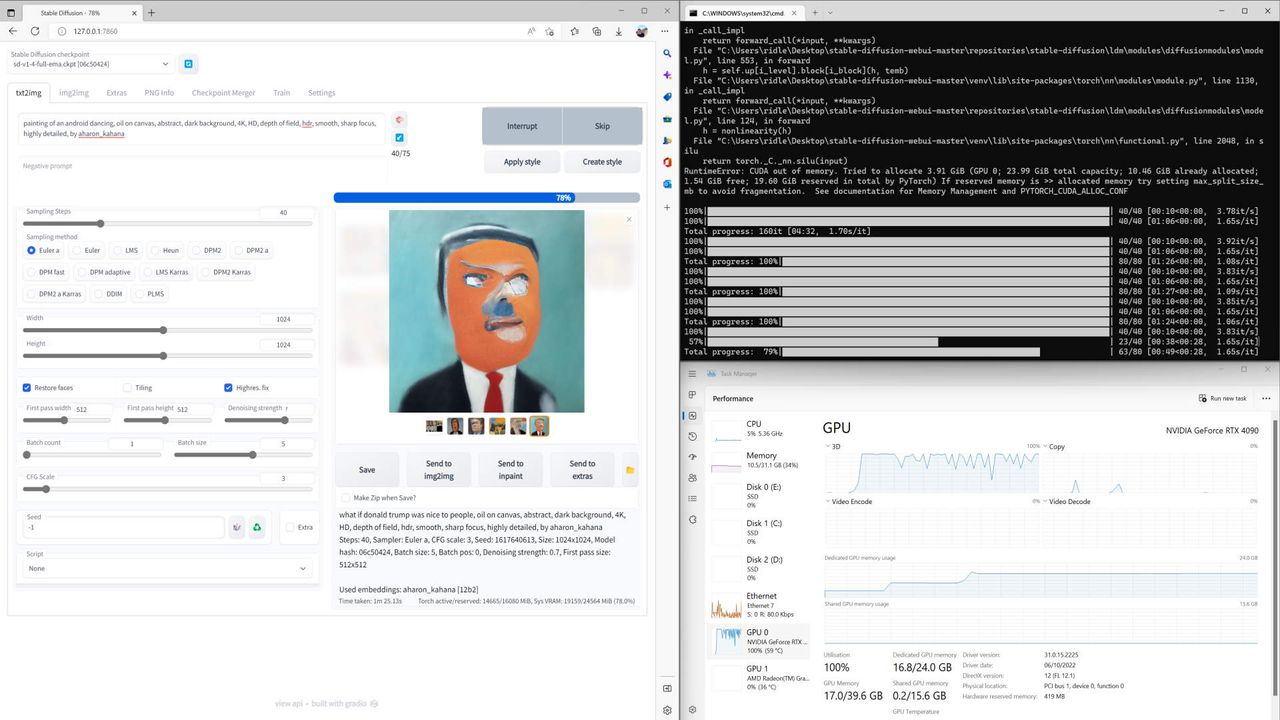Refresh the Stable Diffusion checkpoint list
Screen dimensions: 1280x720
pos(188,64)
